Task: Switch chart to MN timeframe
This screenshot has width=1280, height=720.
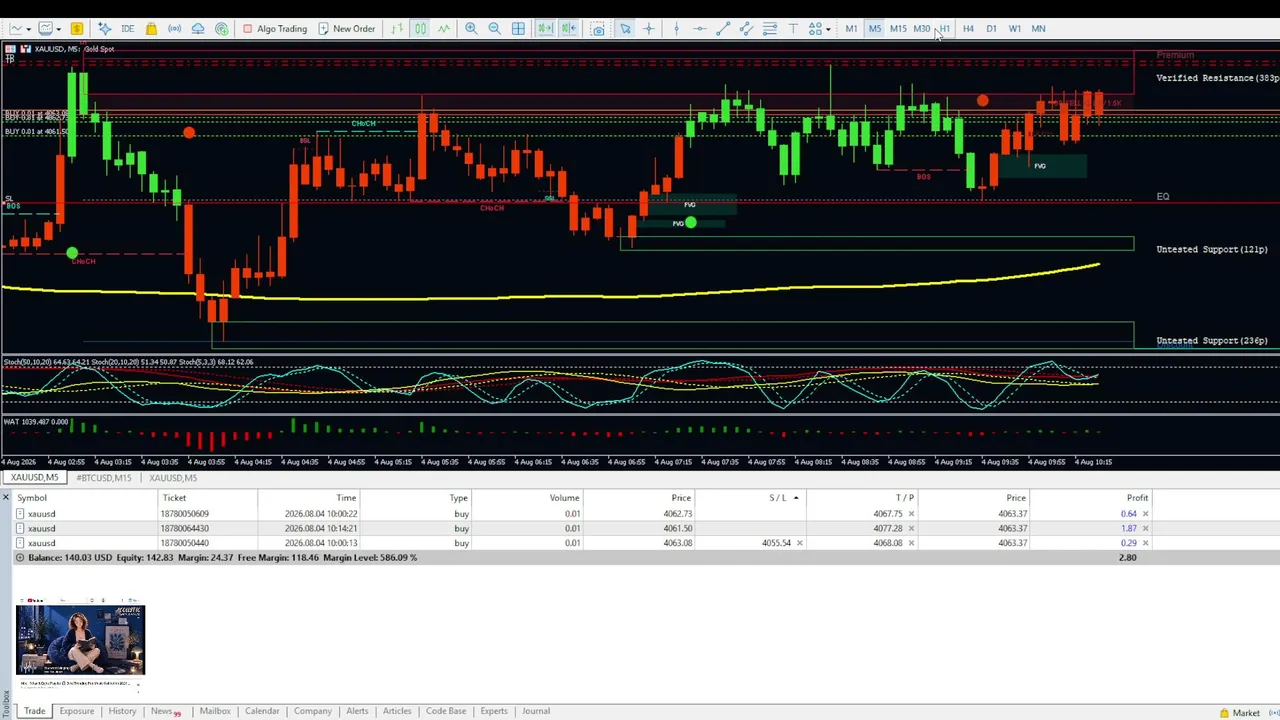Action: (x=1039, y=29)
